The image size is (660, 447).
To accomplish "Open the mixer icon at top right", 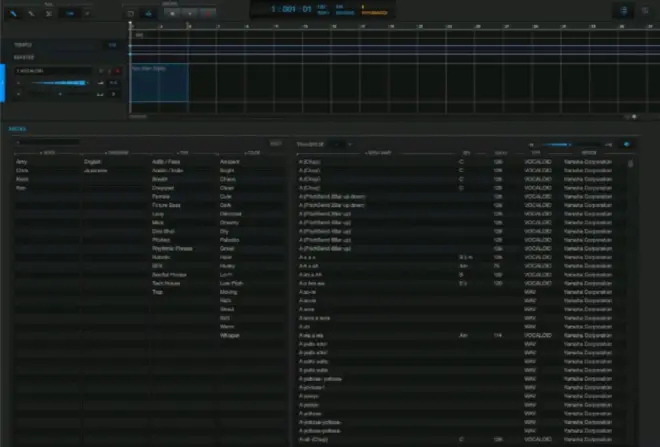I will (x=624, y=11).
